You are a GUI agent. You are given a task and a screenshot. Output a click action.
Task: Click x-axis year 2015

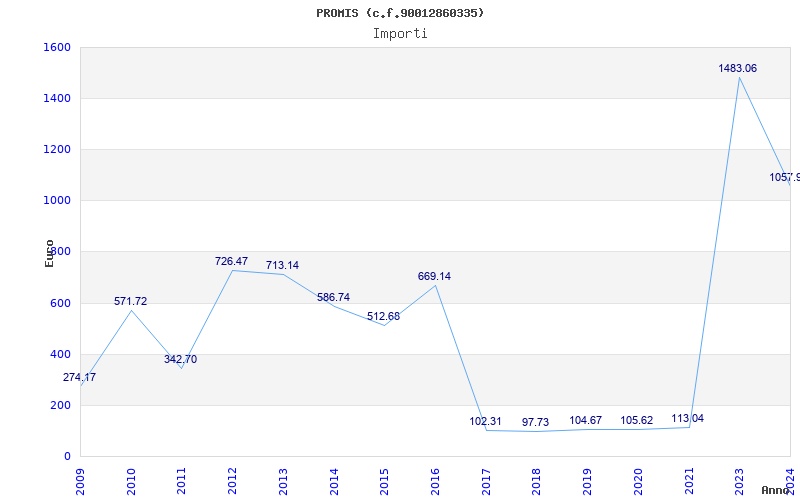385,481
